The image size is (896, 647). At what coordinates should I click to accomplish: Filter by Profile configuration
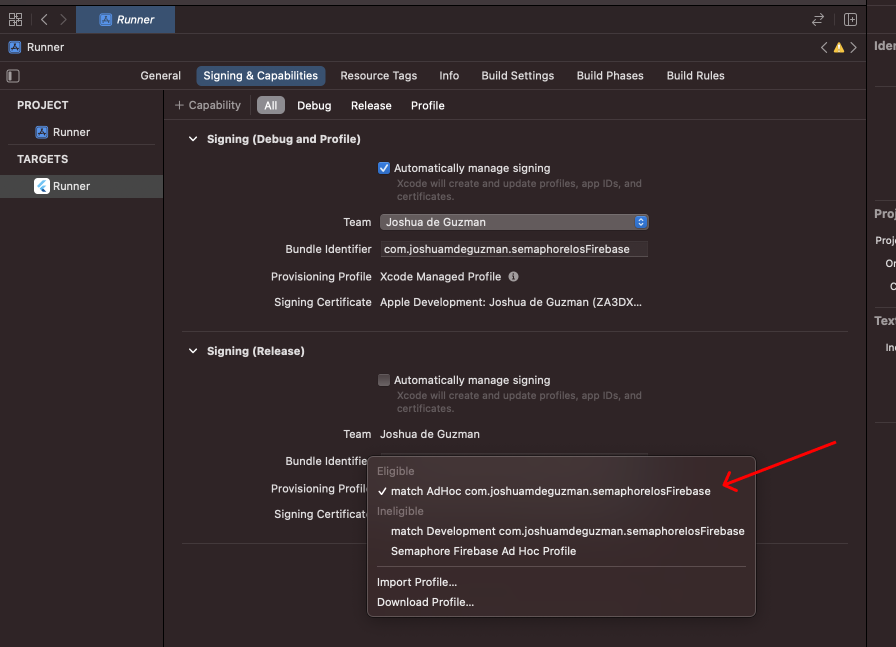coord(428,106)
